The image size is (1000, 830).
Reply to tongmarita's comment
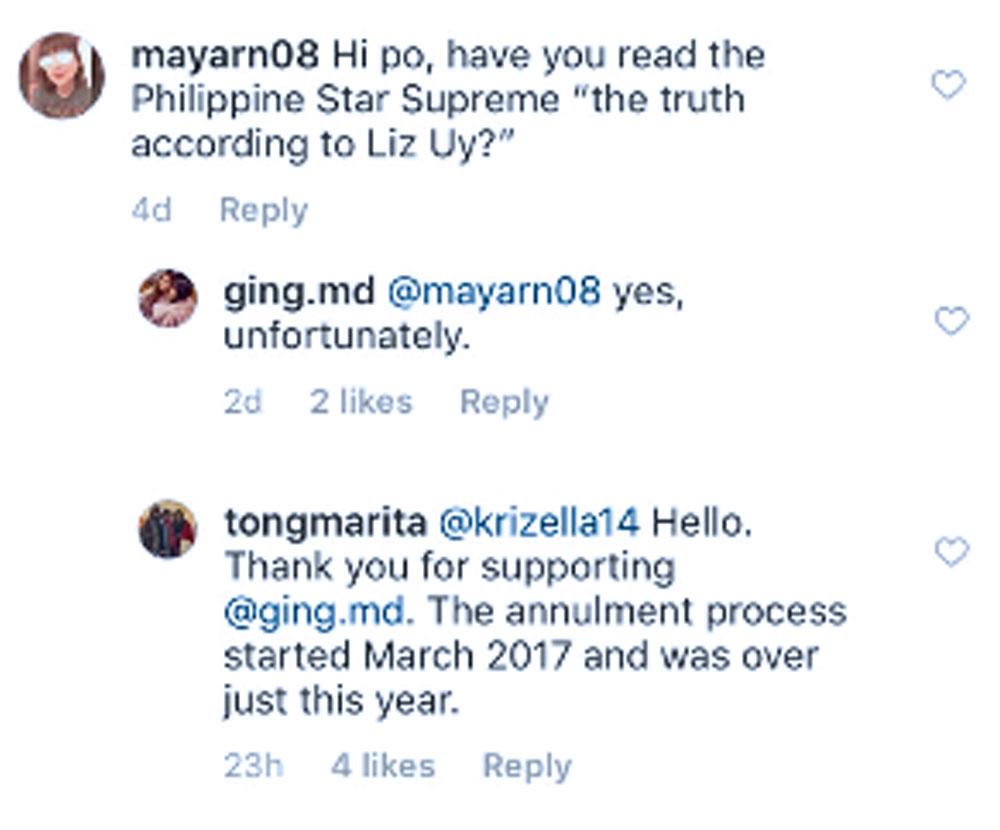527,766
